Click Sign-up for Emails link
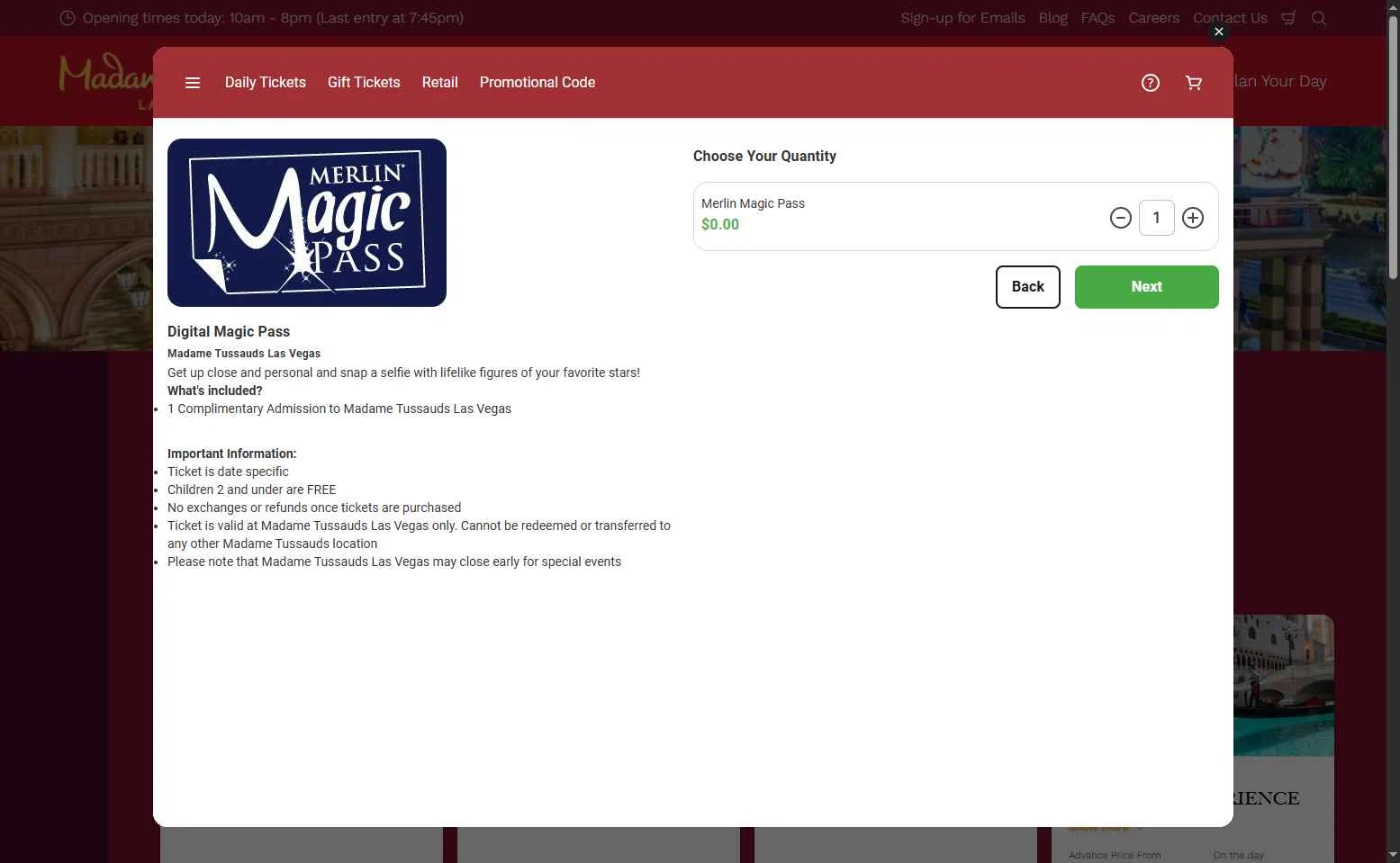The width and height of the screenshot is (1400, 863). click(962, 18)
